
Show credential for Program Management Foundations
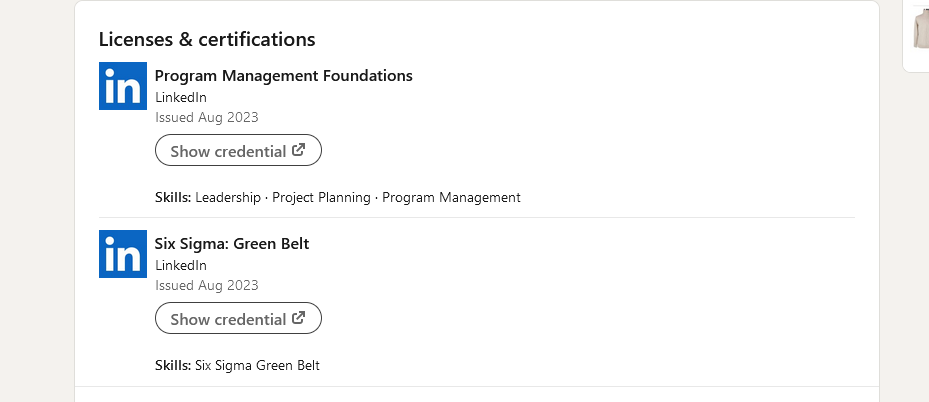(x=238, y=150)
